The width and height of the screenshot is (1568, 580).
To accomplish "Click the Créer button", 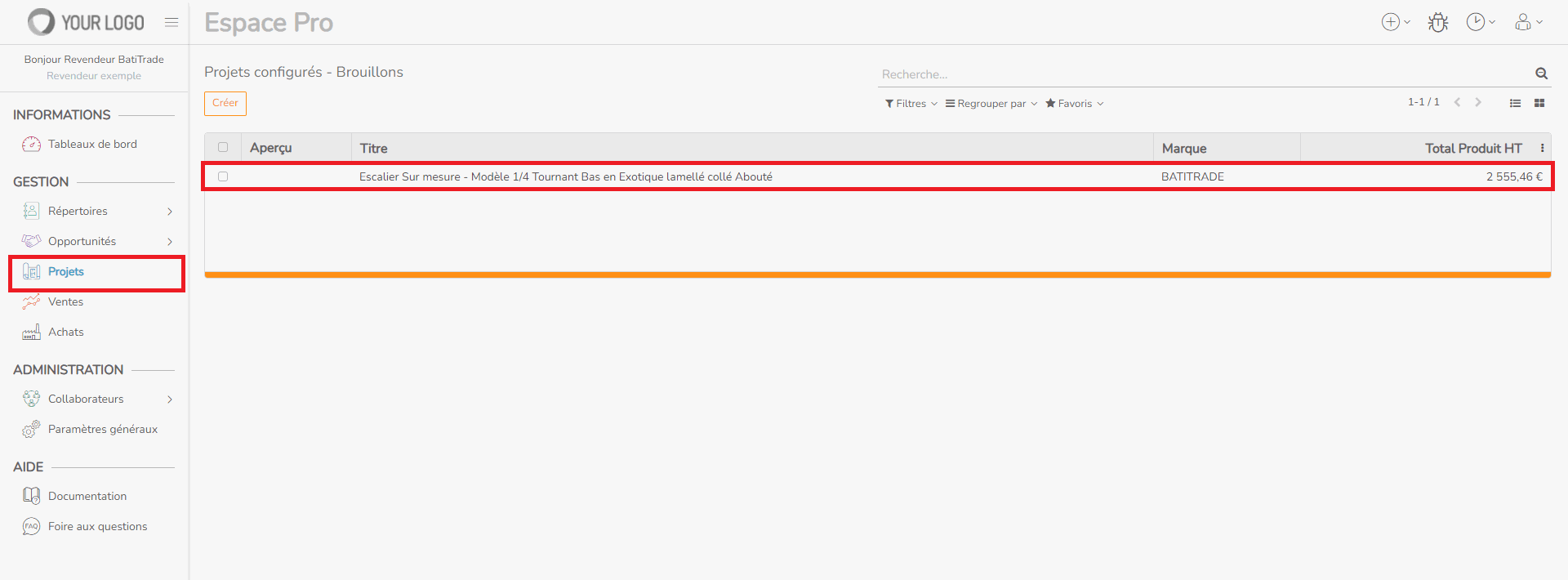I will (x=225, y=103).
